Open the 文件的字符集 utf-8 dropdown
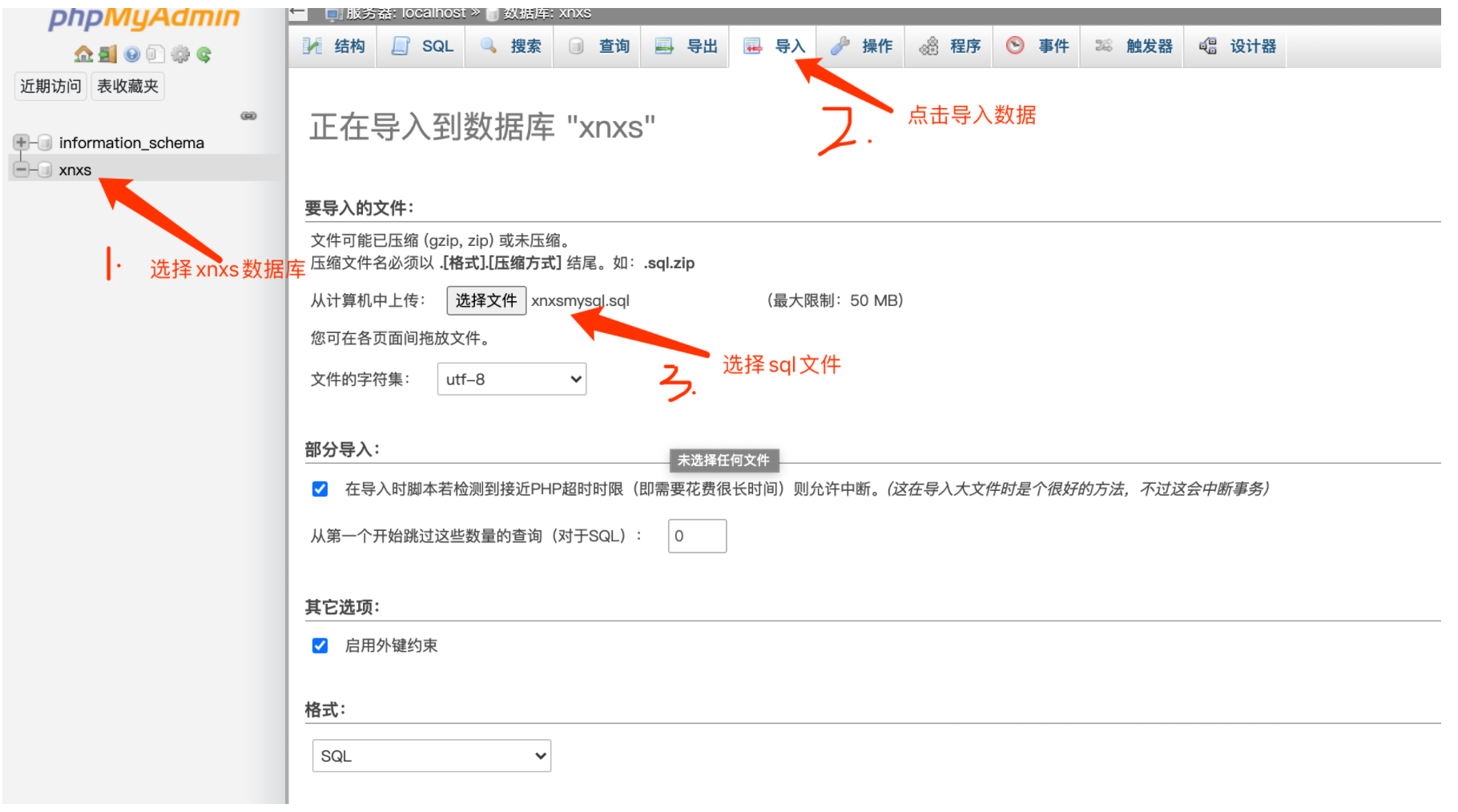This screenshot has height=812, width=1458. (510, 379)
